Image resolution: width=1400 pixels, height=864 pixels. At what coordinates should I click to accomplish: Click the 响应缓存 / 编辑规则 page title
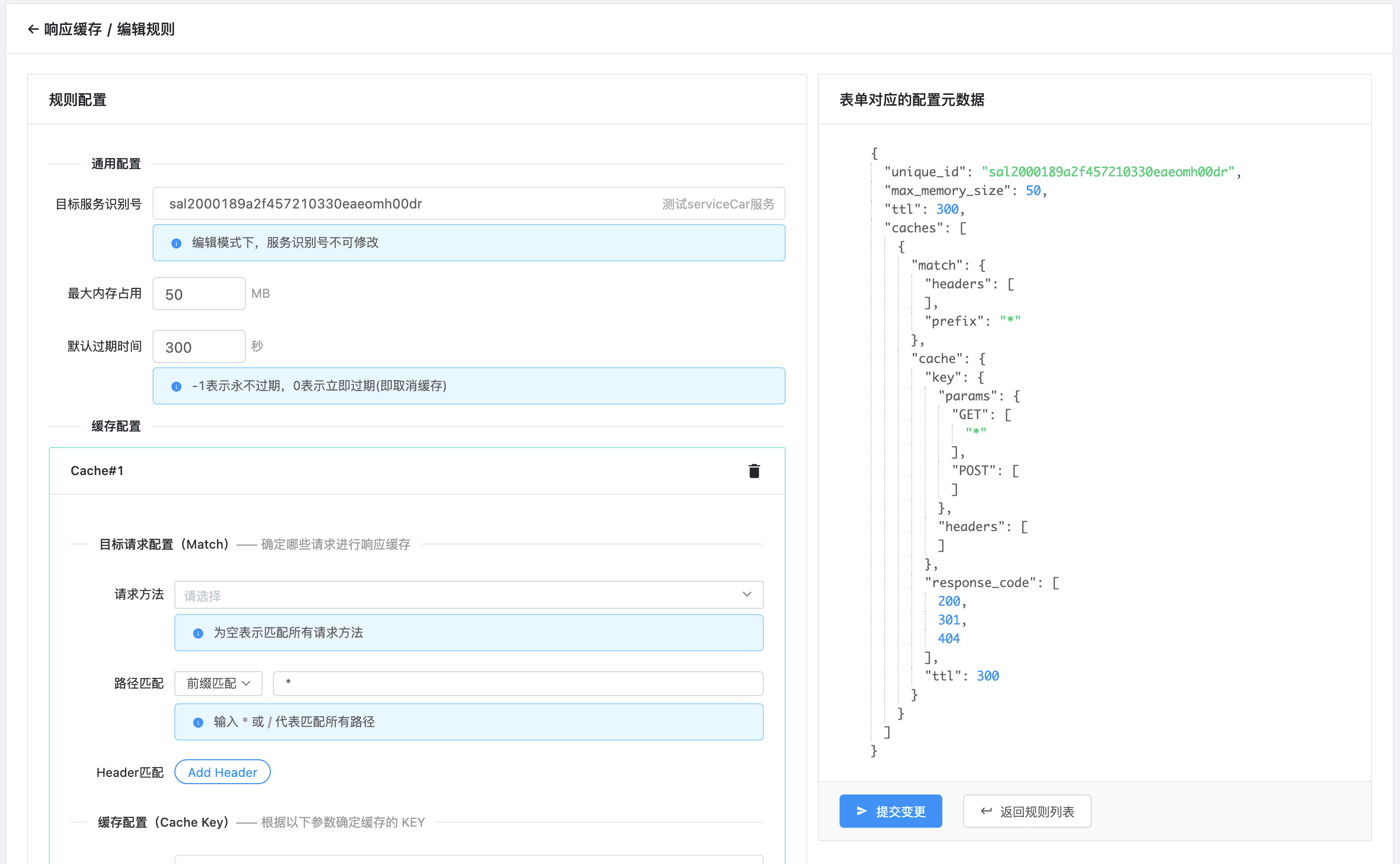tap(109, 29)
